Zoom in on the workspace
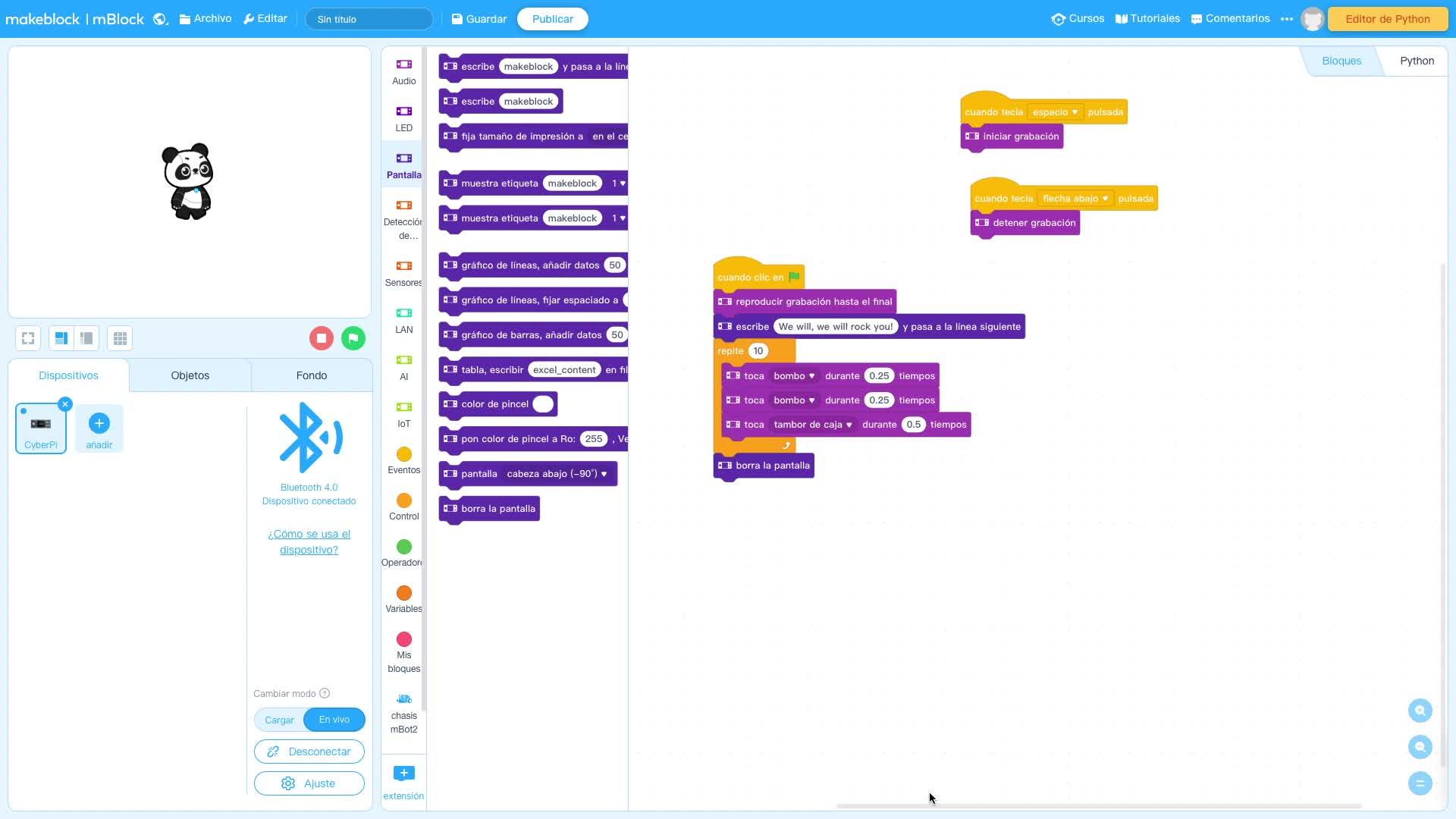This screenshot has height=819, width=1456. [1420, 711]
